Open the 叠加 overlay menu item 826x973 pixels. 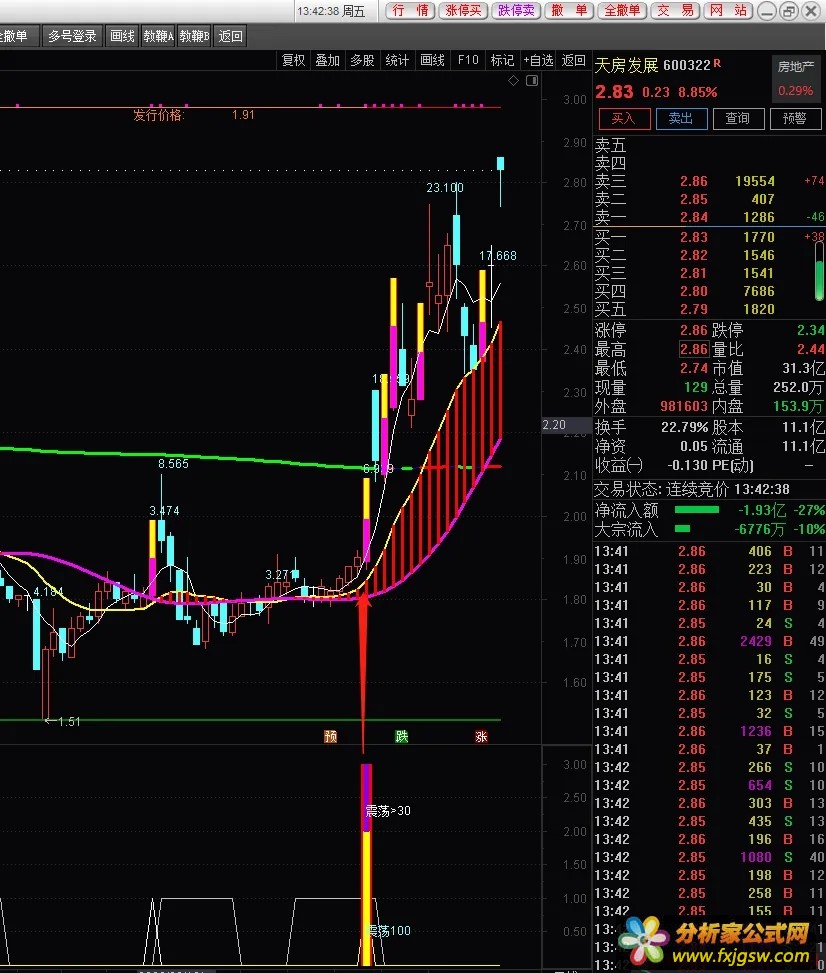(328, 60)
